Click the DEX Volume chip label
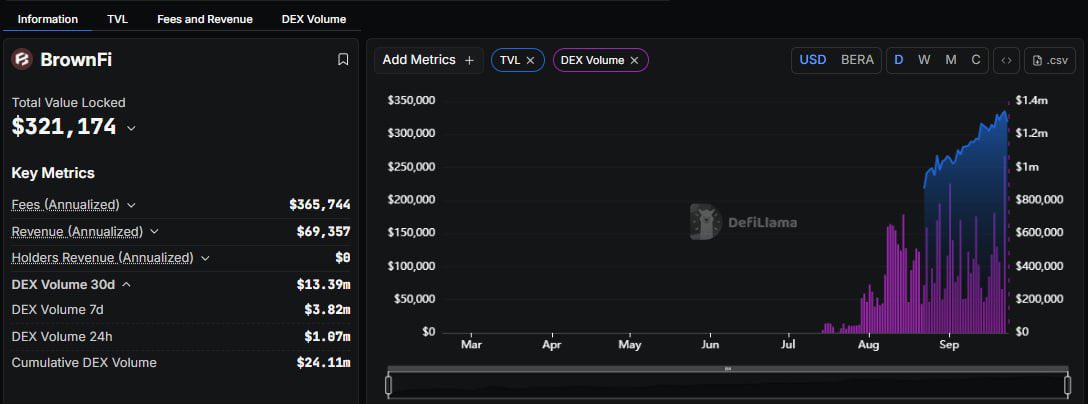 tap(592, 60)
